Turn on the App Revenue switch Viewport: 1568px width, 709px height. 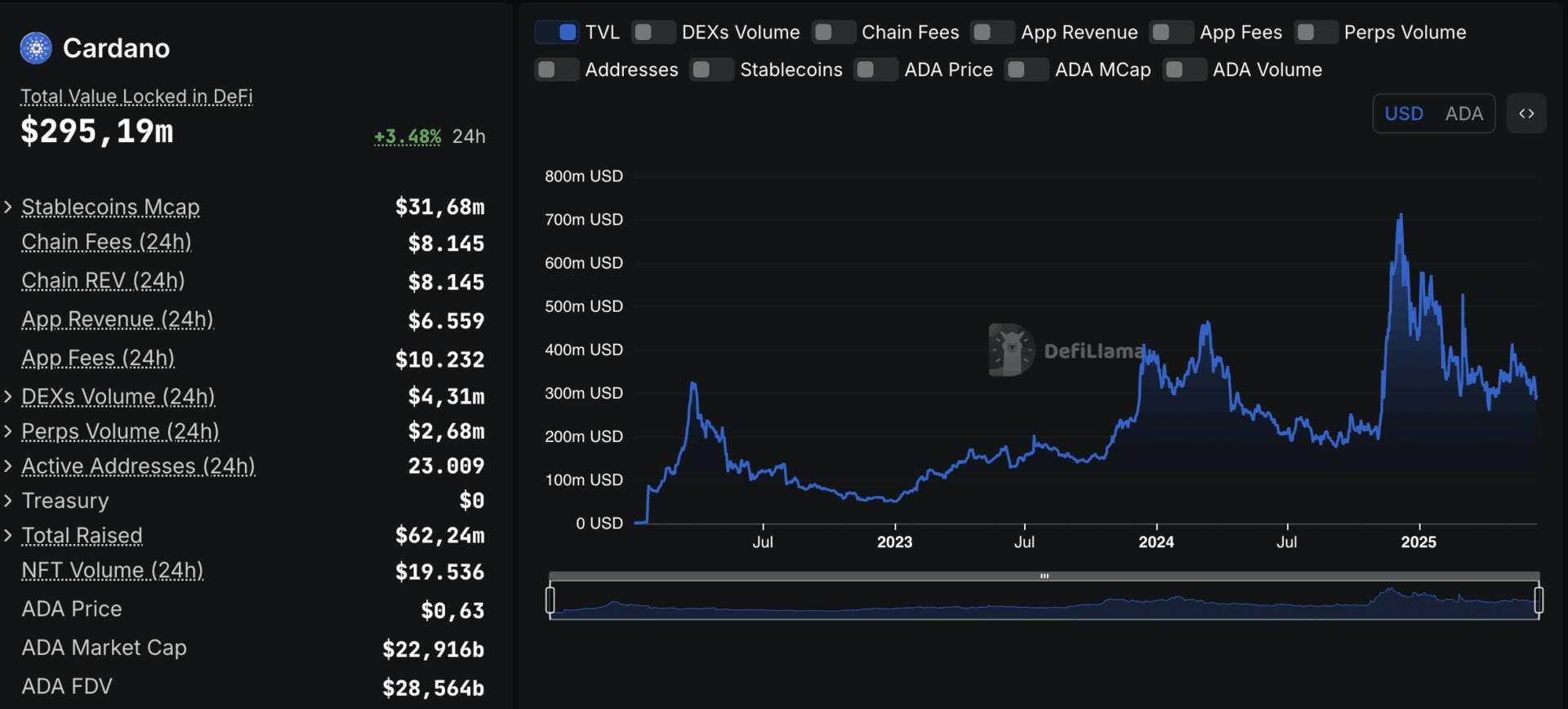993,32
